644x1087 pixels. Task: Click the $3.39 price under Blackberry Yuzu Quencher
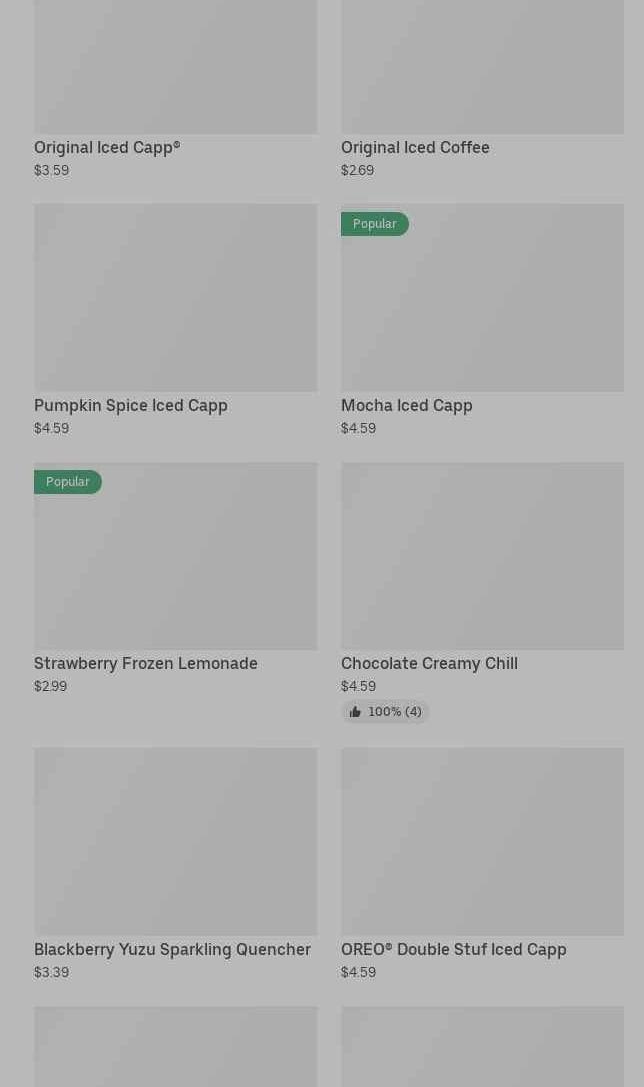tap(52, 972)
